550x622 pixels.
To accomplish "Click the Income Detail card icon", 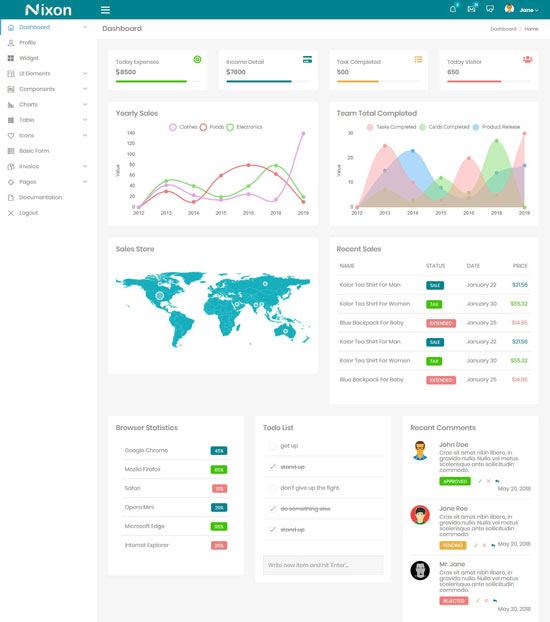I will point(307,60).
